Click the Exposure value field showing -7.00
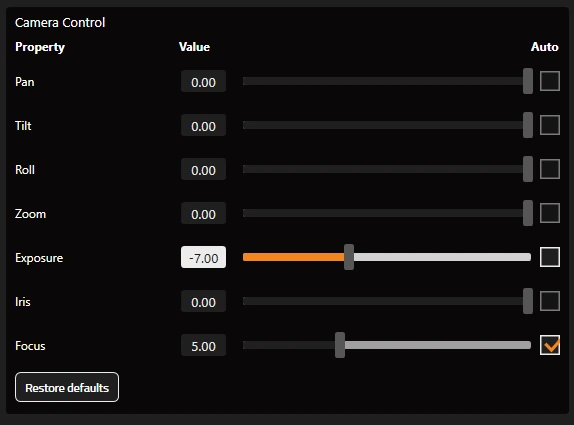The height and width of the screenshot is (425, 574). [x=204, y=257]
